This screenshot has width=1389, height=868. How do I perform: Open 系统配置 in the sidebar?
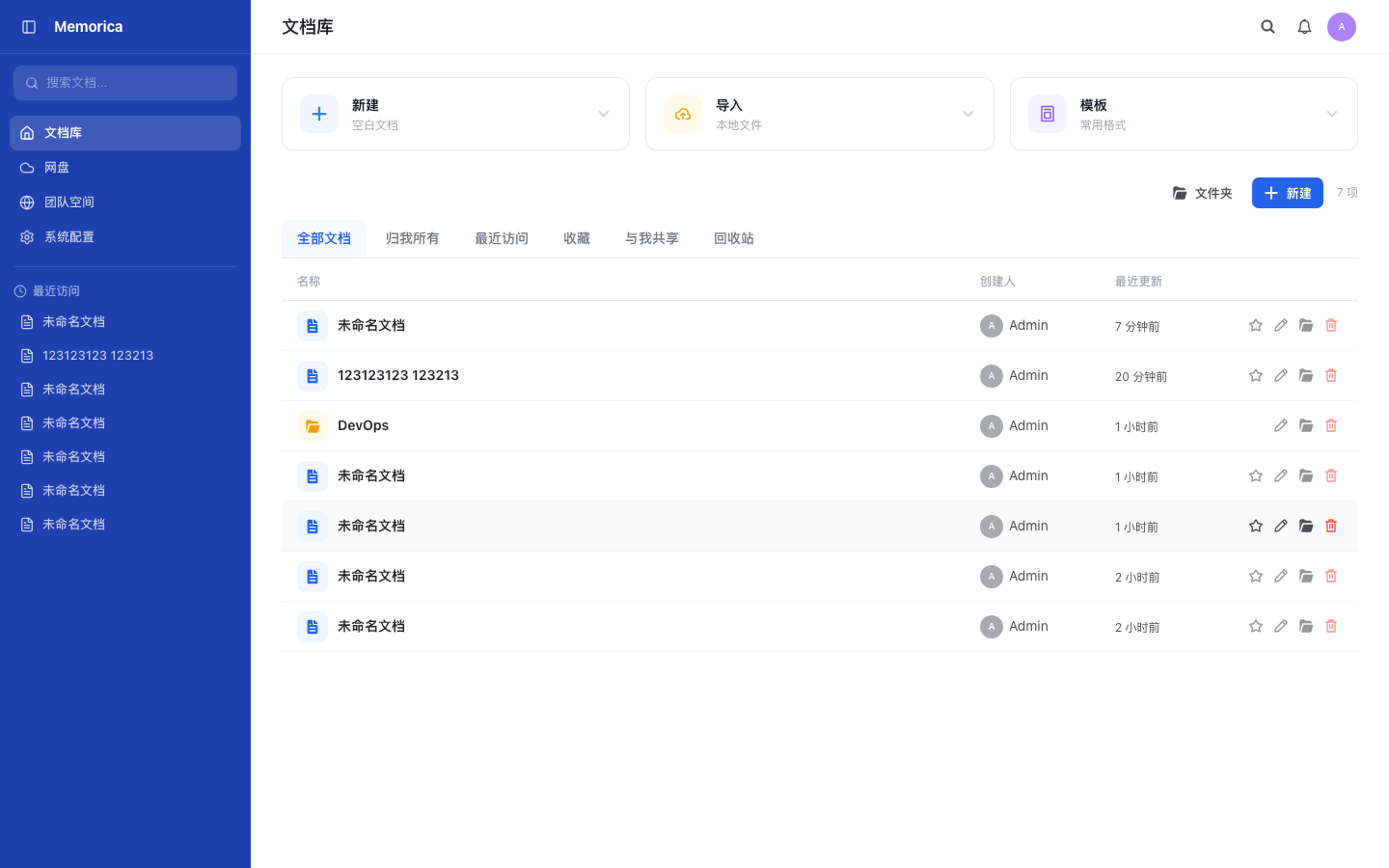coord(125,237)
